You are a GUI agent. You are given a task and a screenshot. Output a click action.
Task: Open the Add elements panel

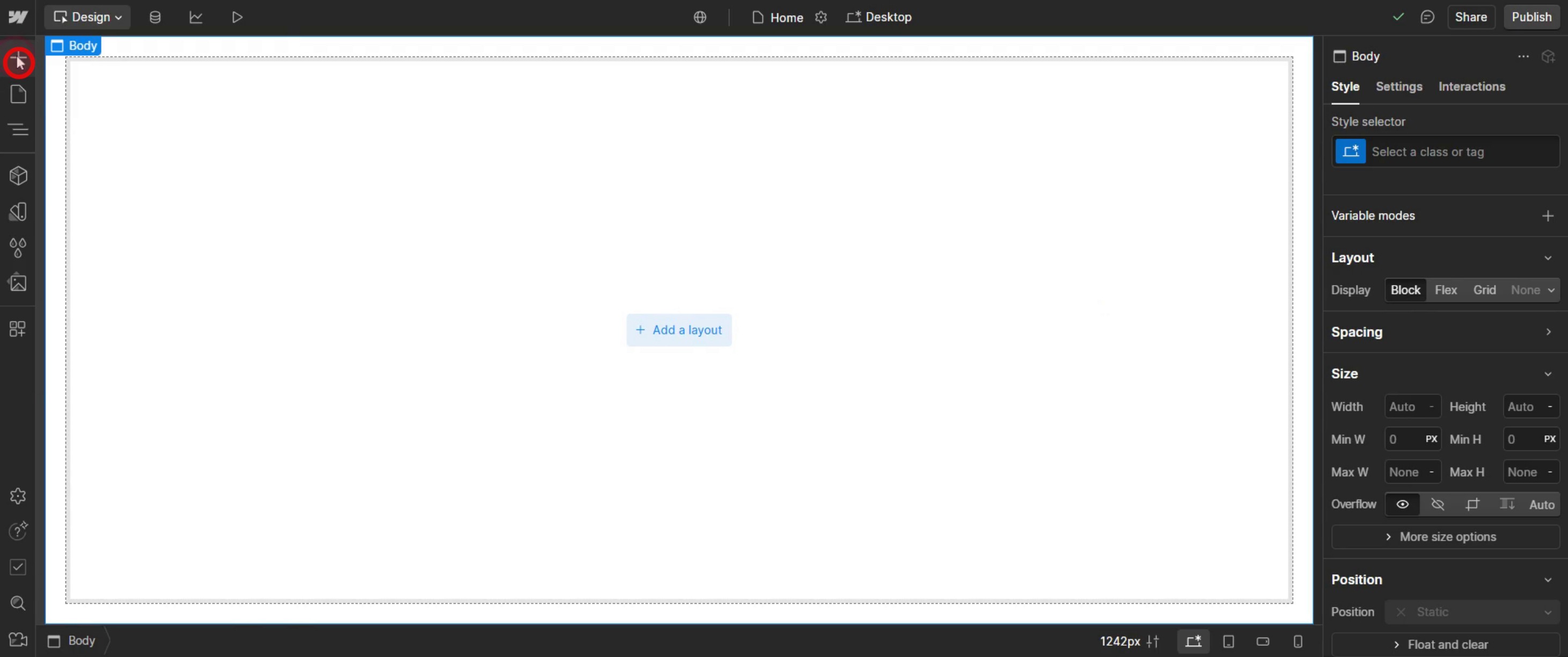[x=18, y=61]
